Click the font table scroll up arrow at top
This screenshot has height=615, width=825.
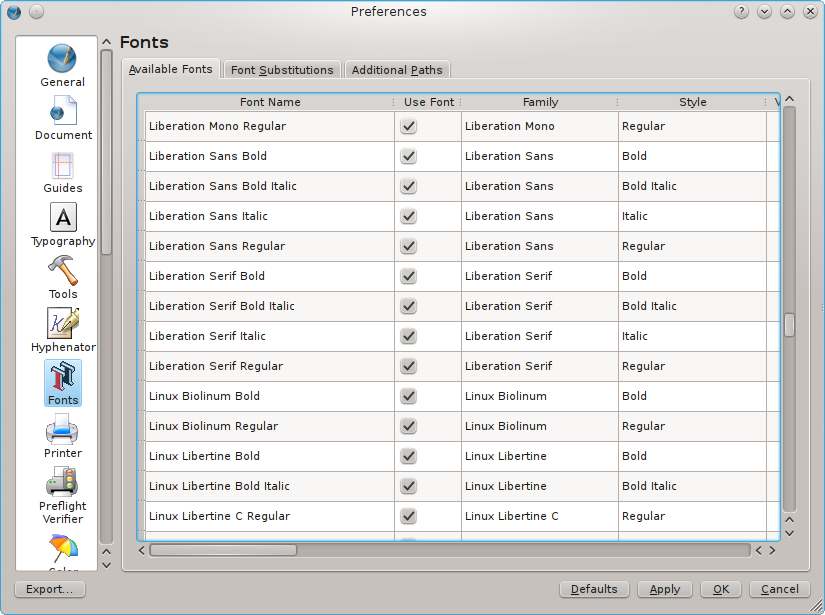pos(789,99)
